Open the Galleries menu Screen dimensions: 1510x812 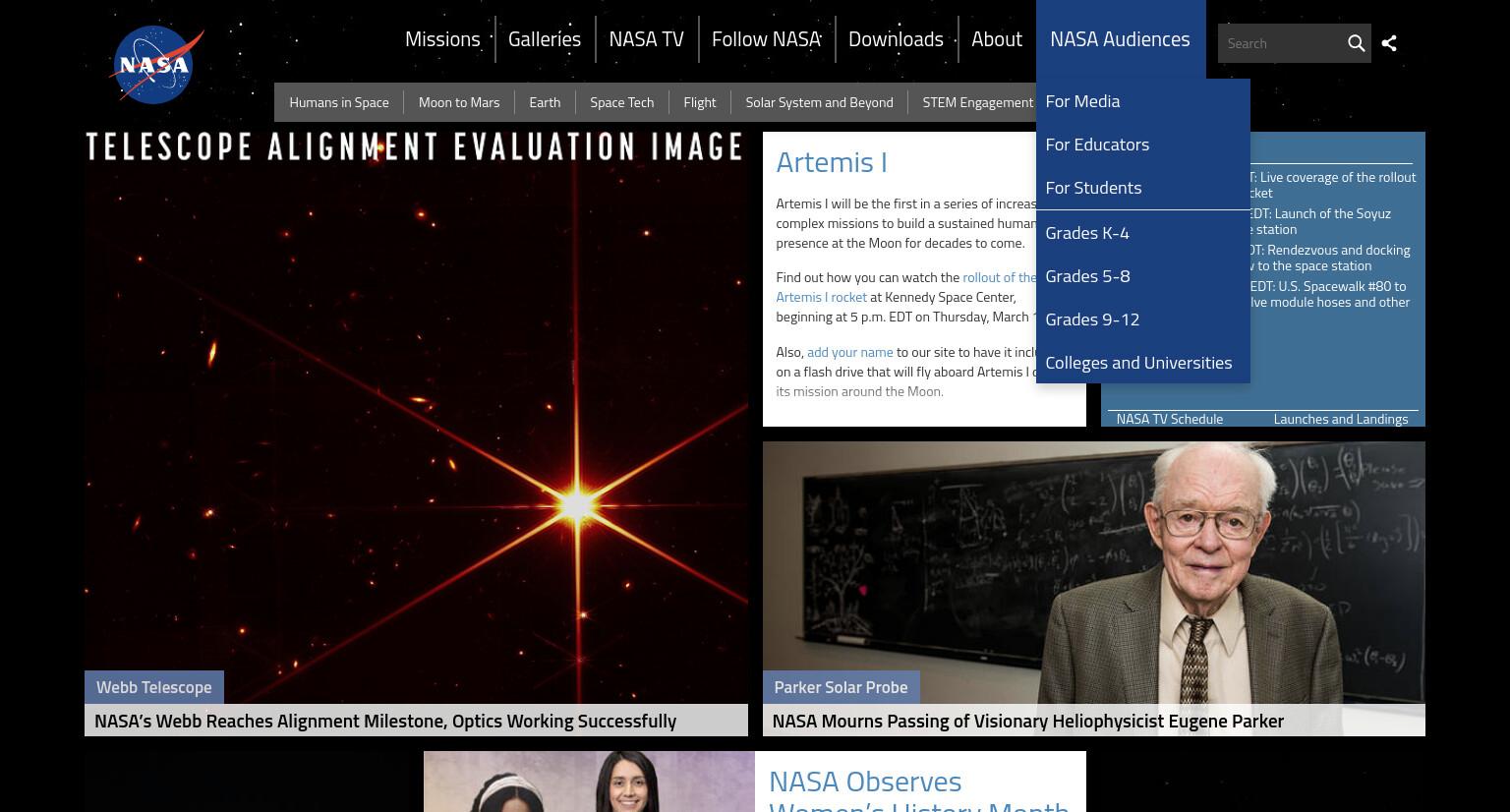point(545,39)
